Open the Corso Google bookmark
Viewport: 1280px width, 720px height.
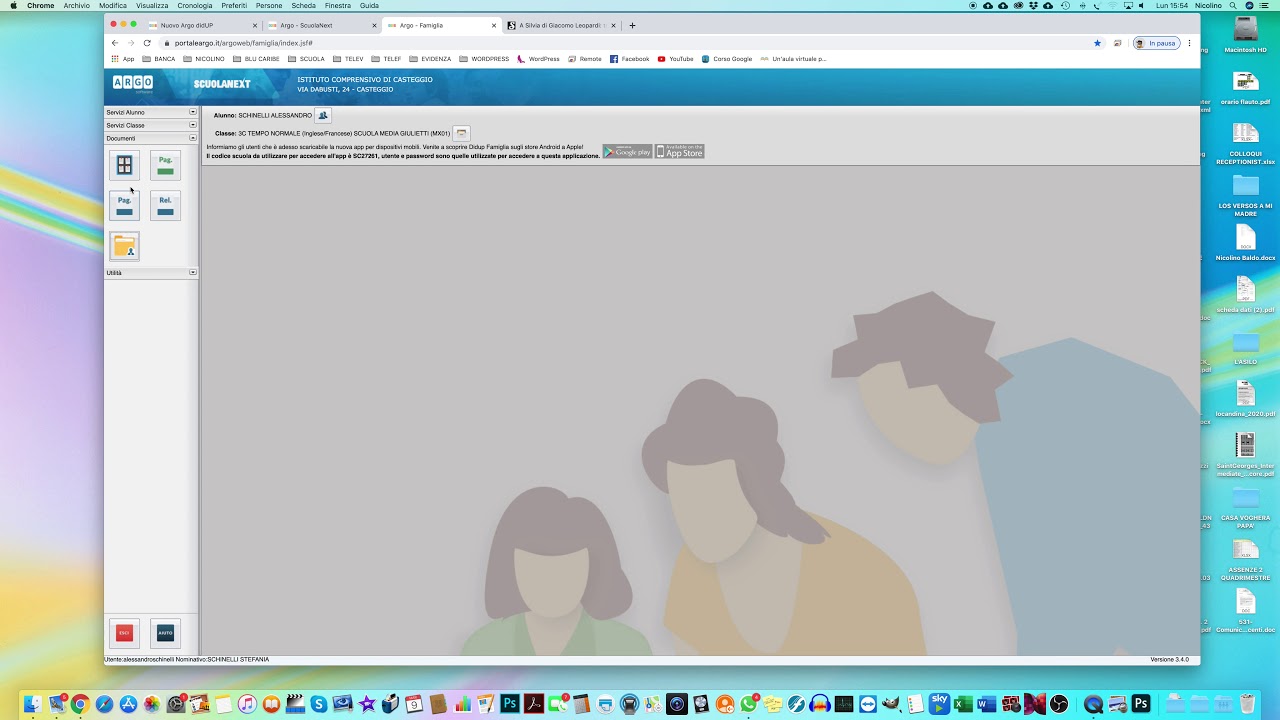(726, 59)
